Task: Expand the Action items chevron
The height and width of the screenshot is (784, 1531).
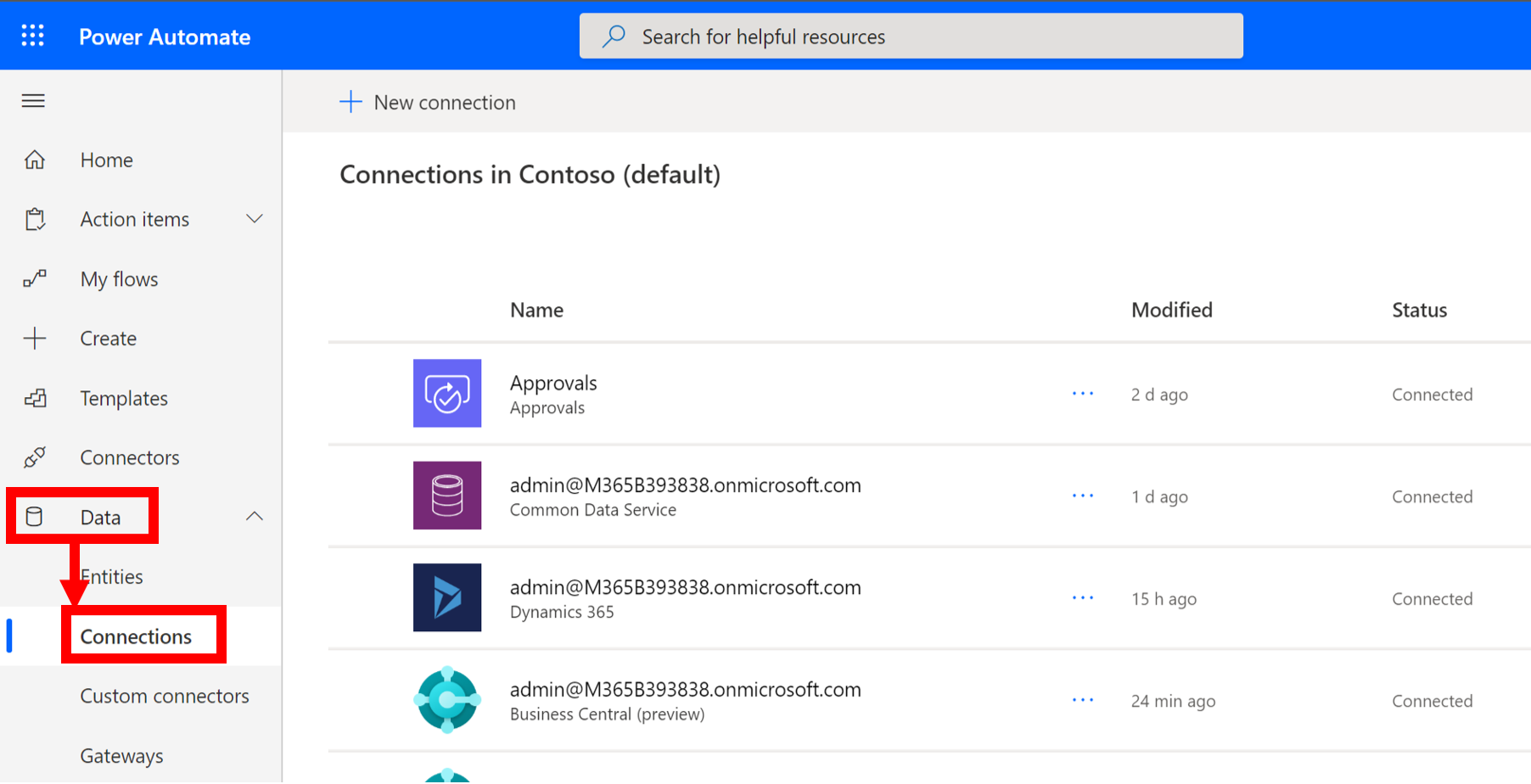Action: tap(255, 219)
